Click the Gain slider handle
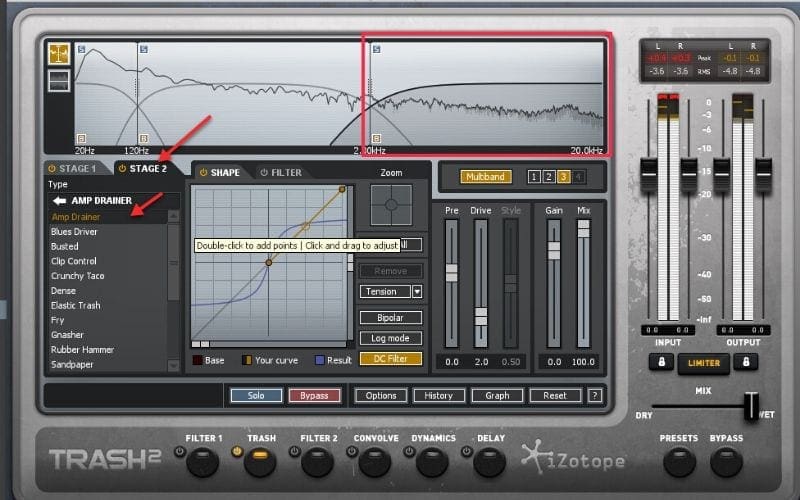Screen dimensions: 800x500 click(x=554, y=250)
